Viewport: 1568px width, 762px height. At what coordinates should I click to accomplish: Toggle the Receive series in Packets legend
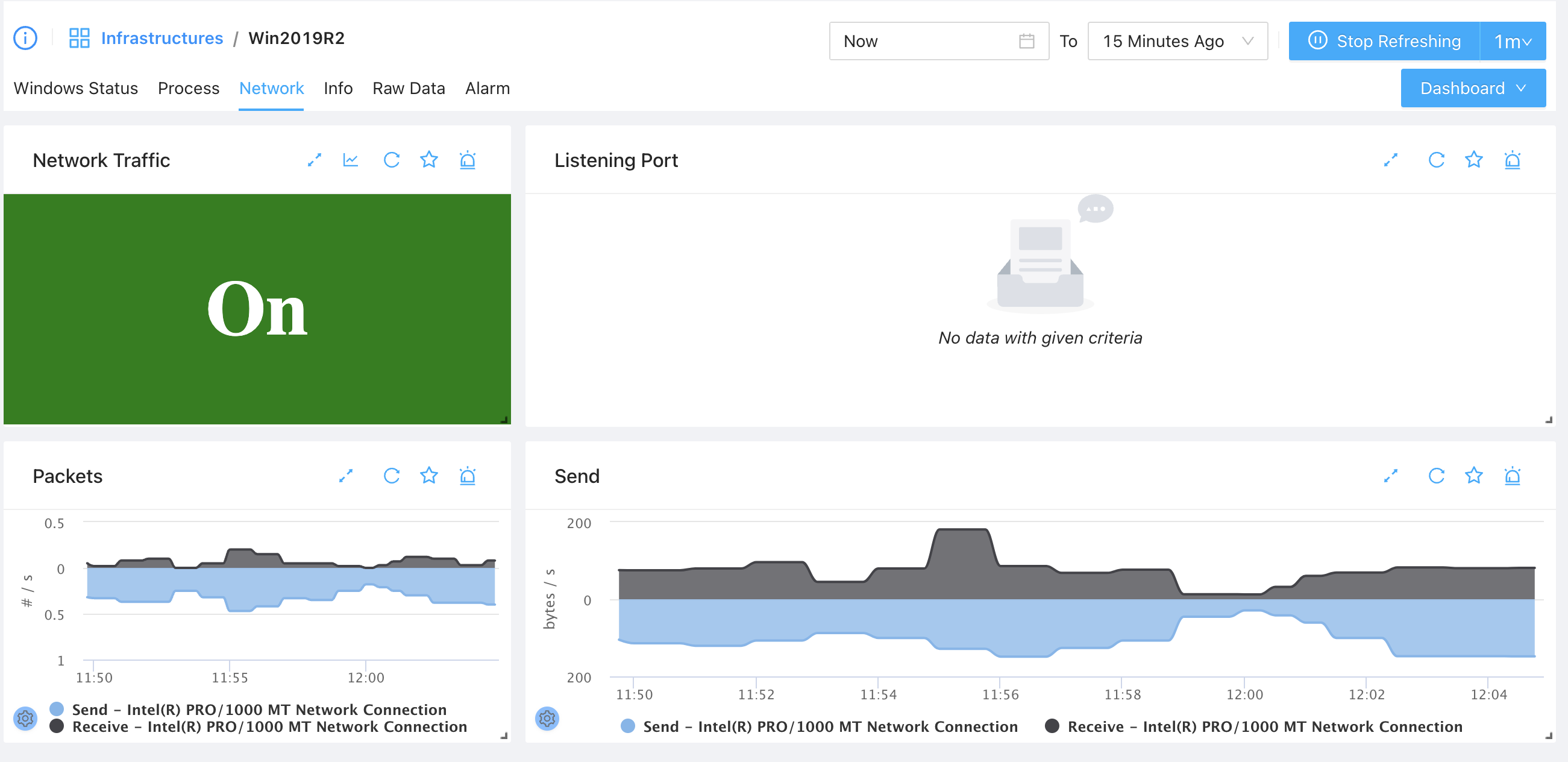coord(269,726)
